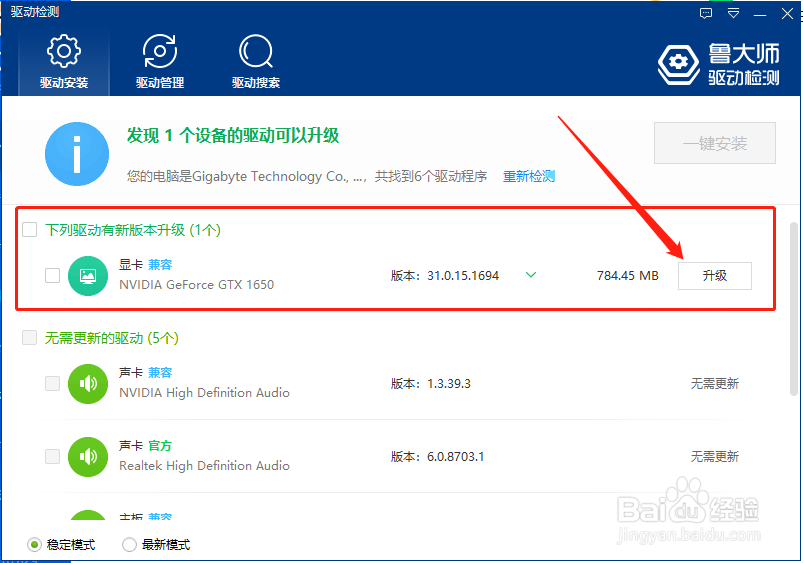Click the 一键安装 button
The image size is (804, 563).
click(x=715, y=143)
